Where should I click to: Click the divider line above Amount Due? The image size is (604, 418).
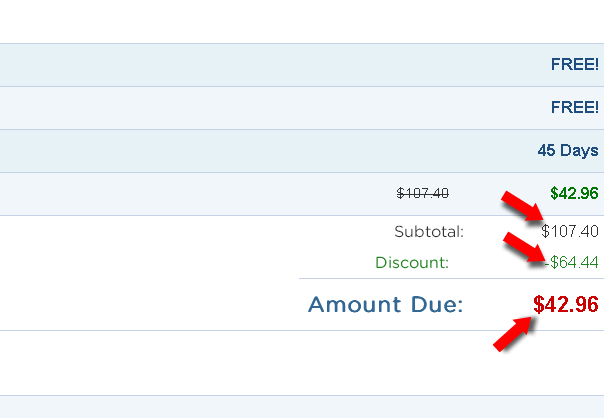tap(451, 278)
